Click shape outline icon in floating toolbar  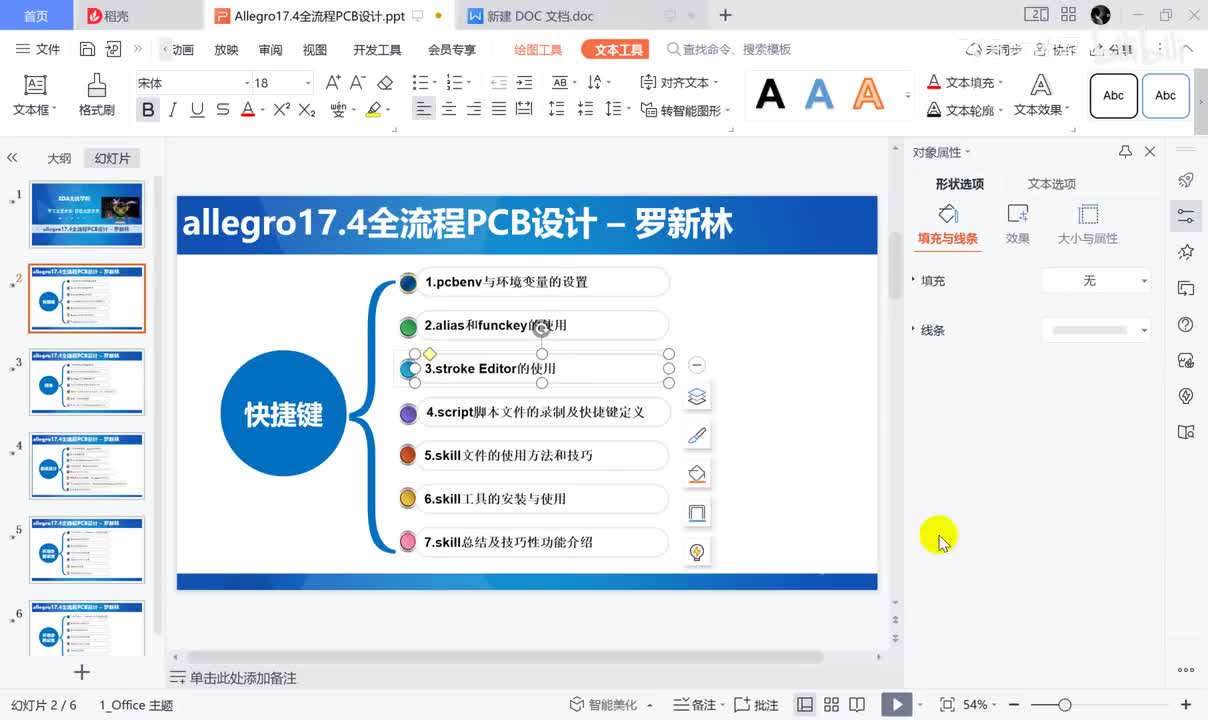pos(698,513)
